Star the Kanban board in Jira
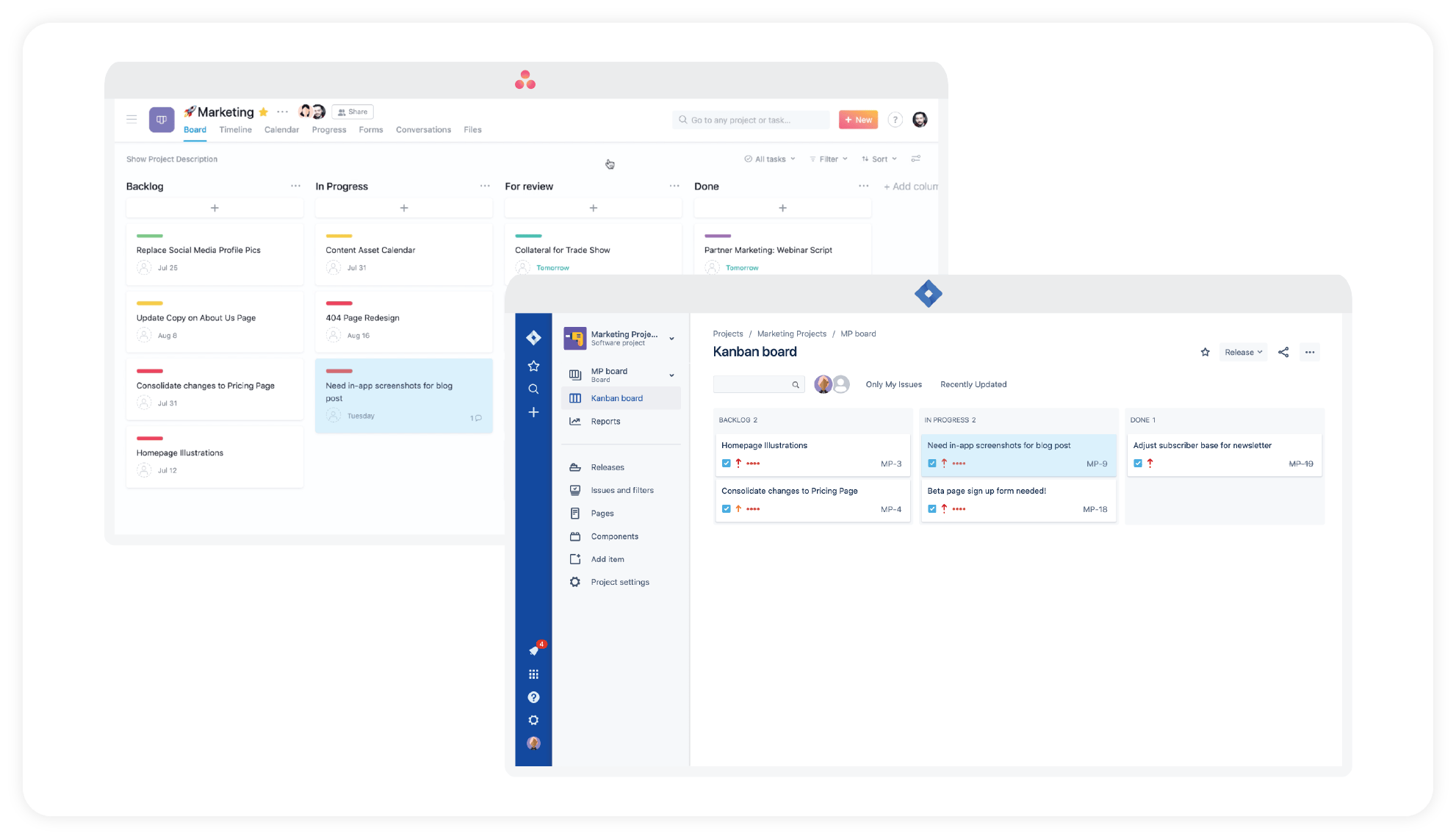This screenshot has width=1456, height=839. 1205,352
